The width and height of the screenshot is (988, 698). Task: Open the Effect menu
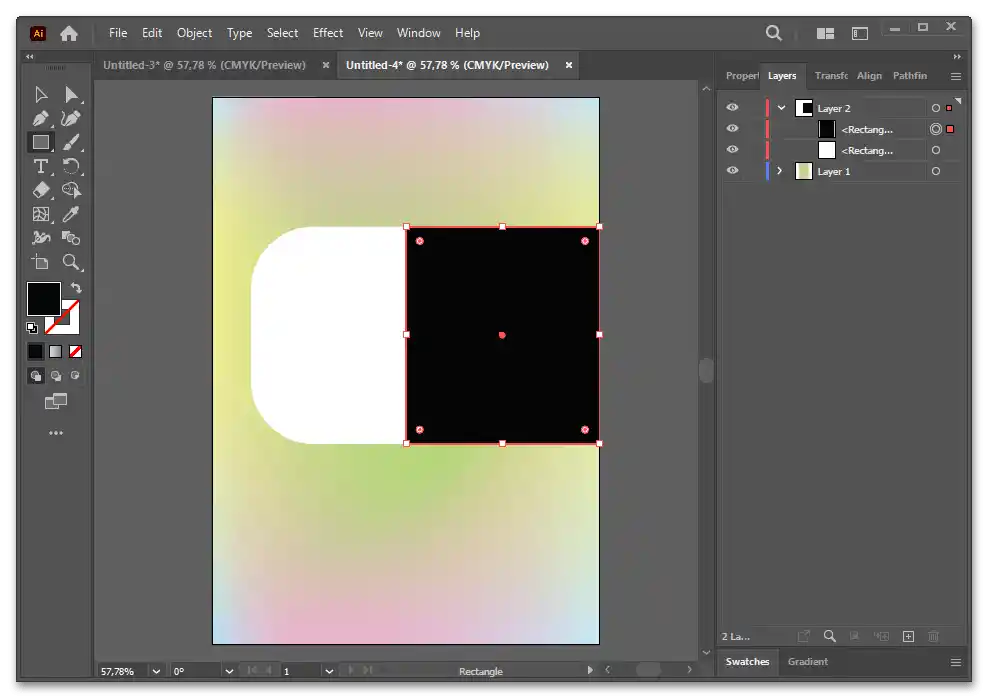pos(327,33)
